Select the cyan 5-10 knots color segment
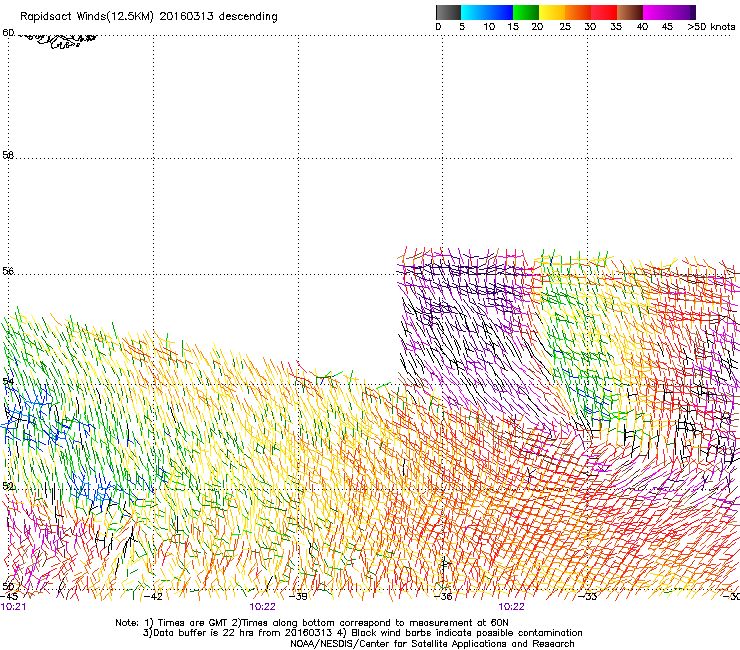The image size is (740, 650). [473, 12]
